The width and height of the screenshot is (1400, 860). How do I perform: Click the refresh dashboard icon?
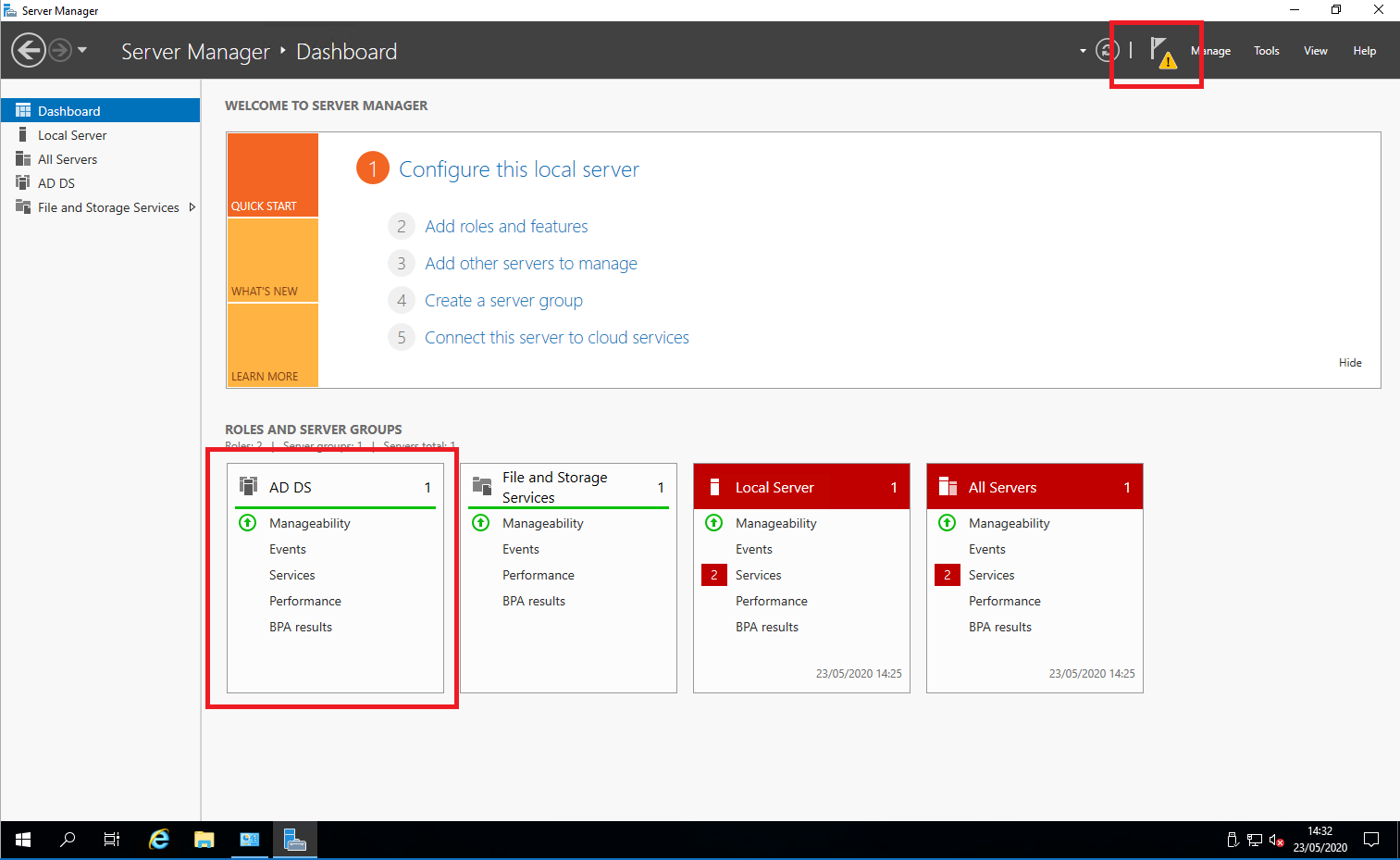[x=1108, y=50]
